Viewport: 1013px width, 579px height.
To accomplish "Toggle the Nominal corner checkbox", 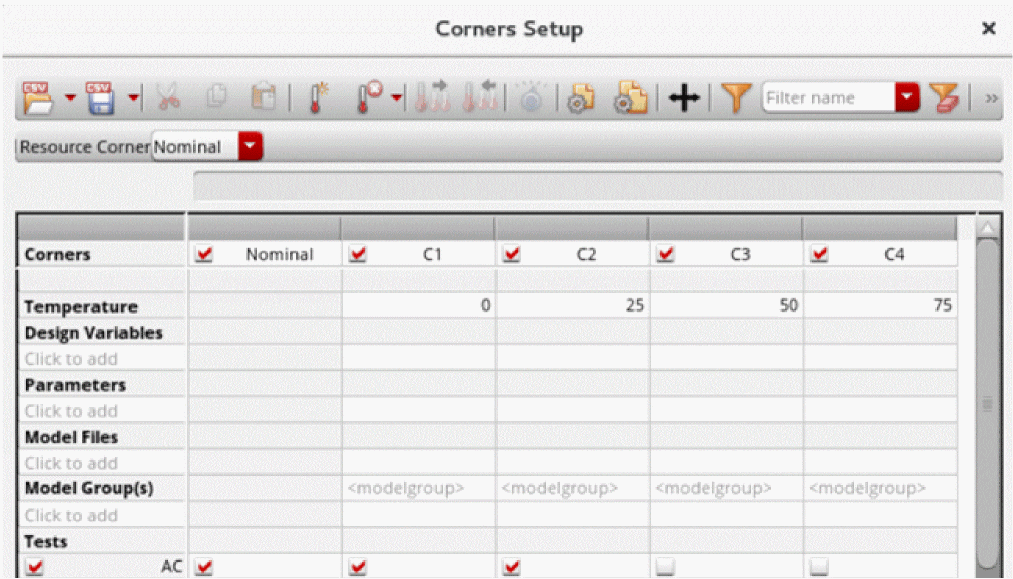I will click(x=204, y=254).
